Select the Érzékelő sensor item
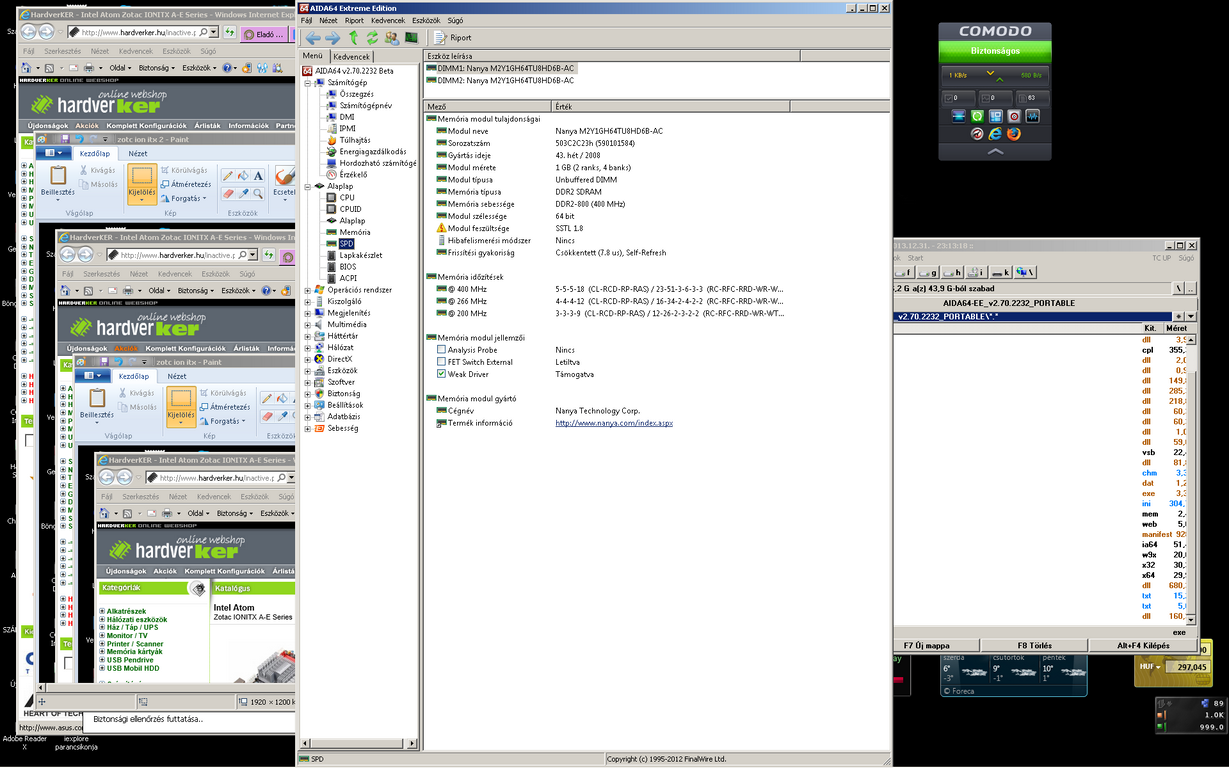 (x=352, y=174)
